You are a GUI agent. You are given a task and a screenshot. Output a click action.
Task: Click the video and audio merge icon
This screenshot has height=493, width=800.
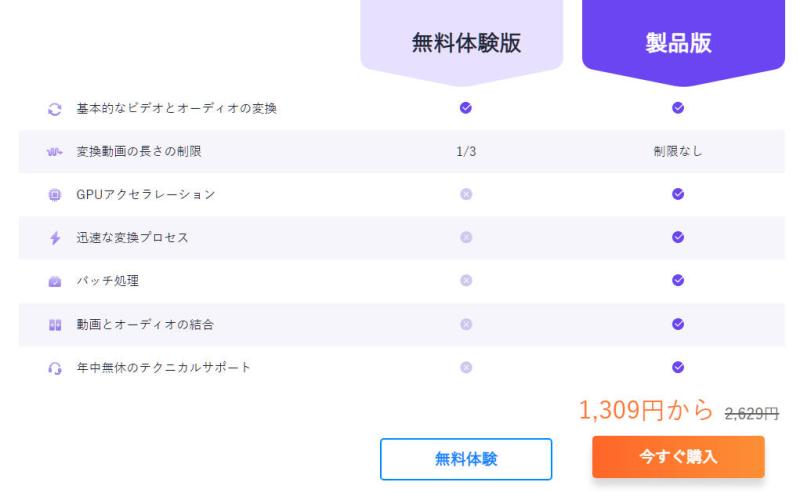point(55,325)
